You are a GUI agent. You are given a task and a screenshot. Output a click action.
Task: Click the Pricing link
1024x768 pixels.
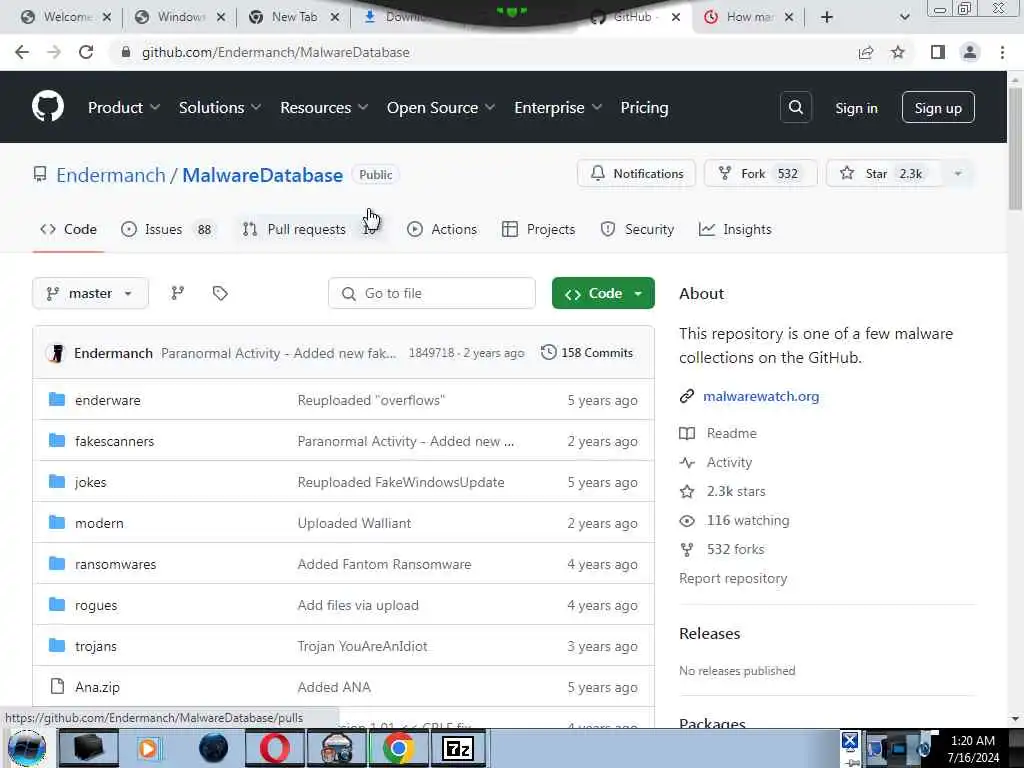pos(644,108)
